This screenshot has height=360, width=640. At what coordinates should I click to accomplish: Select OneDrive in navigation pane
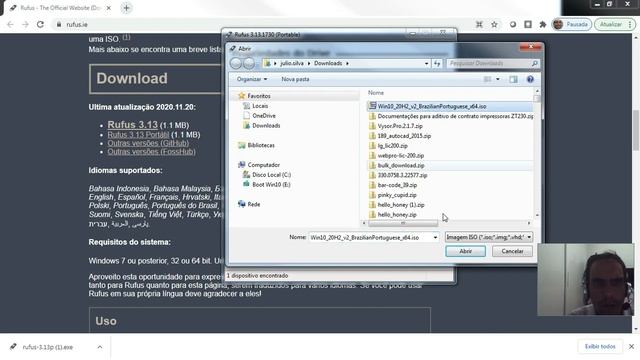264,116
